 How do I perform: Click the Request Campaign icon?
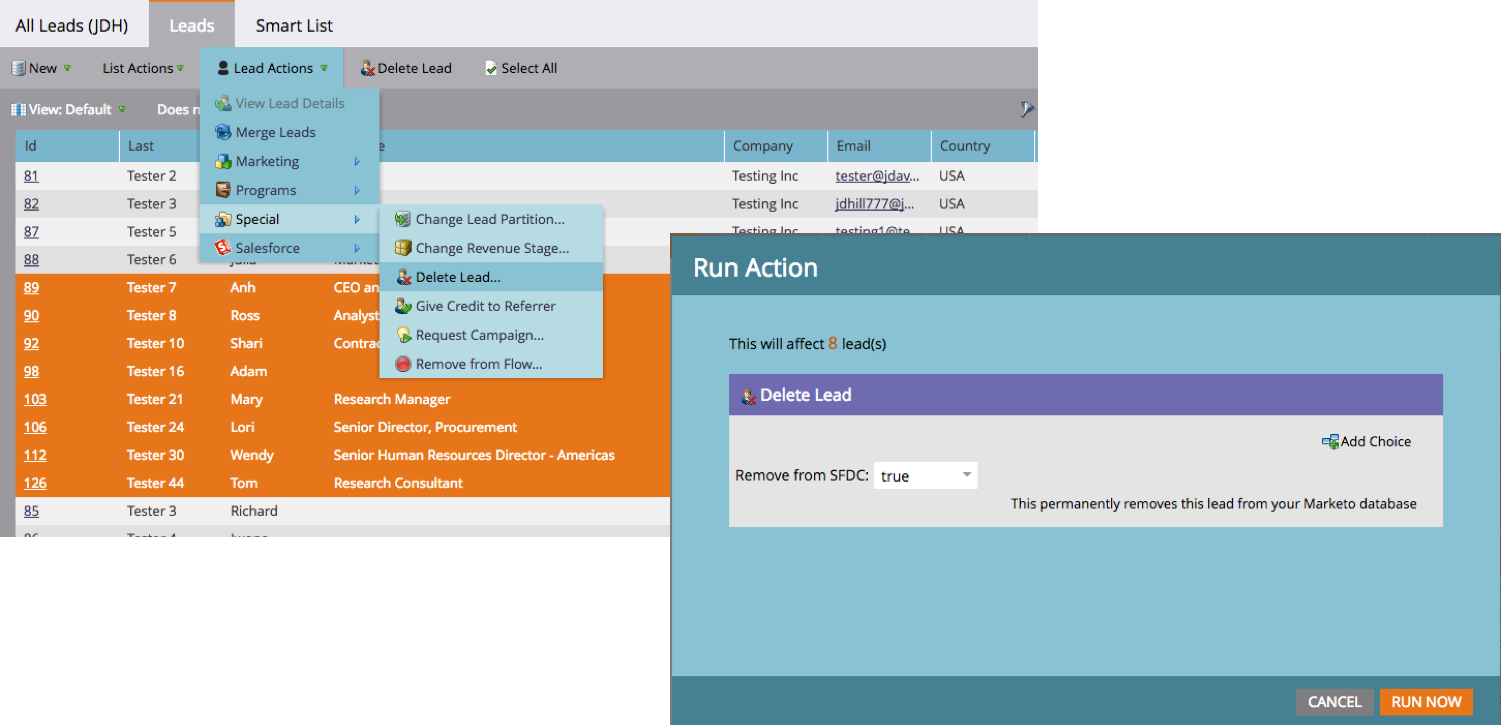click(403, 335)
